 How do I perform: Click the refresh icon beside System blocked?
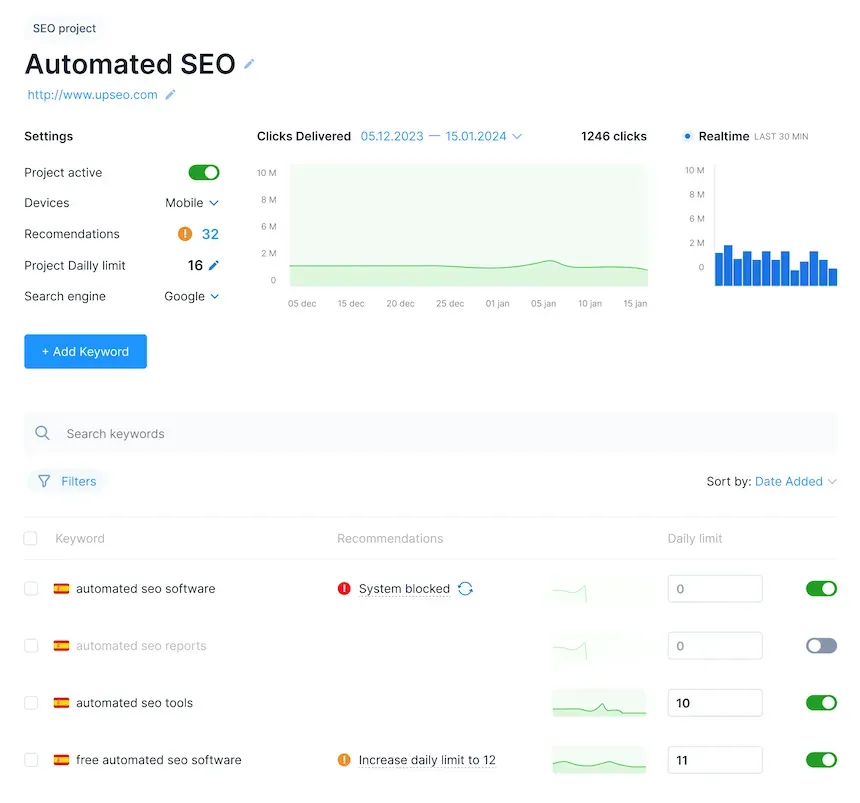click(464, 588)
